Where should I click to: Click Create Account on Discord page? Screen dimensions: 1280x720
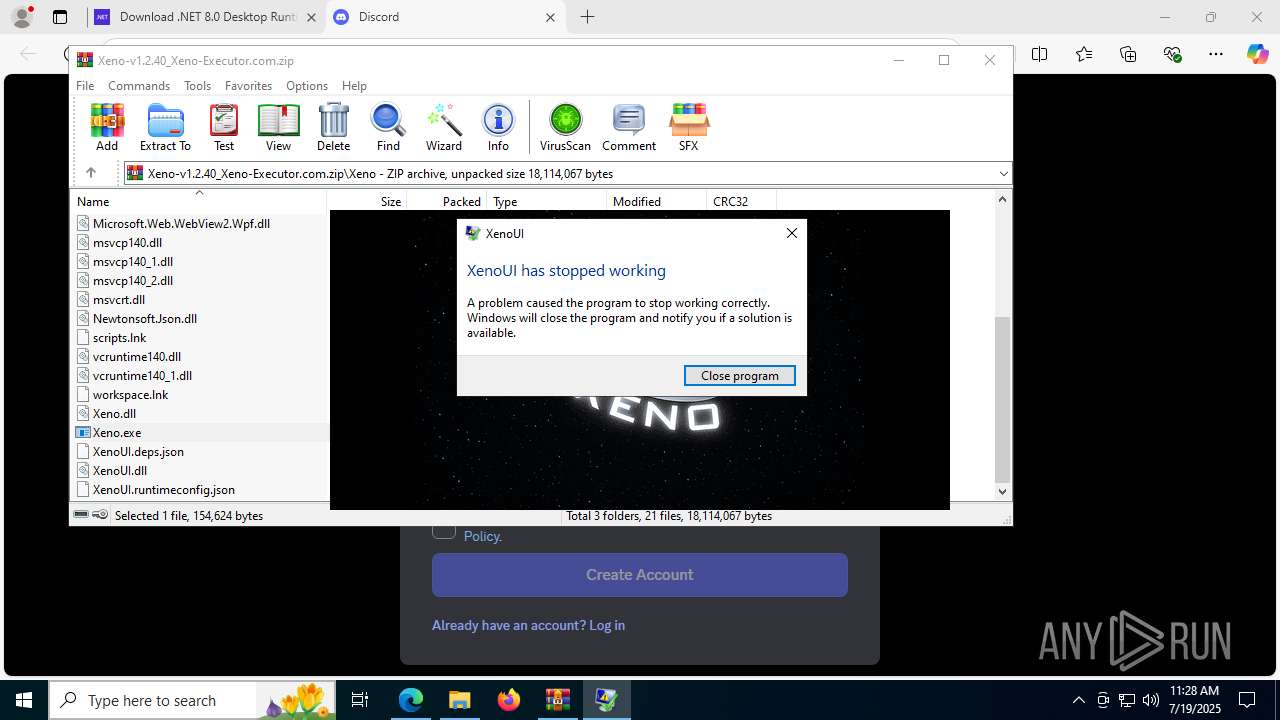click(640, 575)
